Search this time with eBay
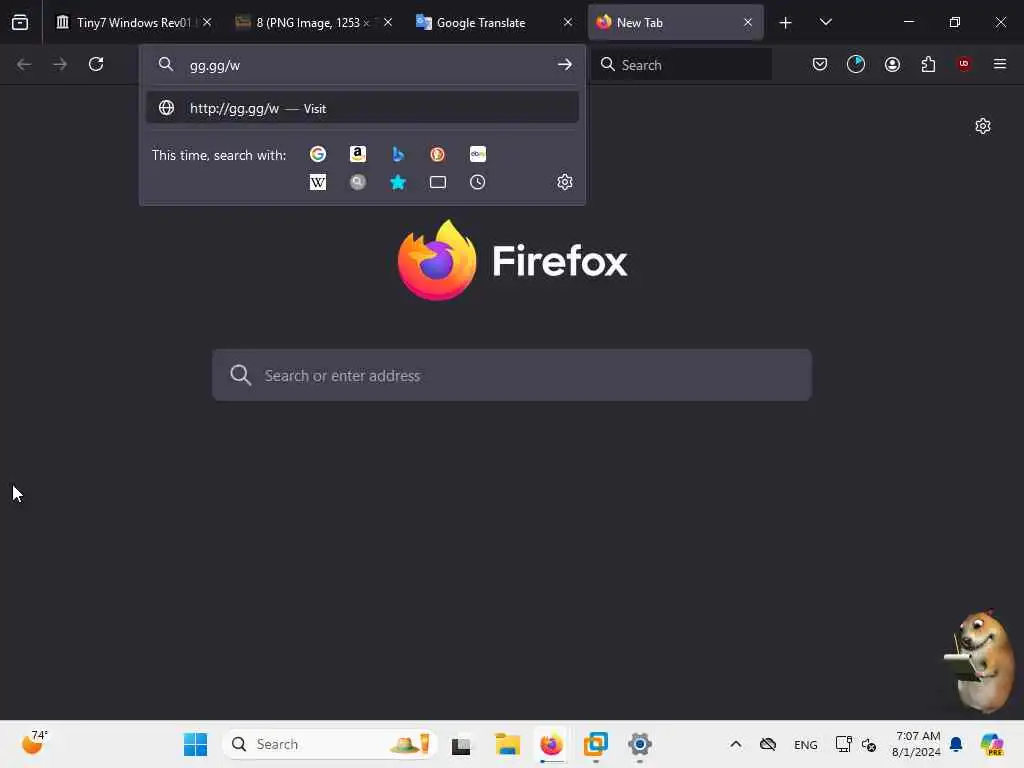 coord(477,154)
